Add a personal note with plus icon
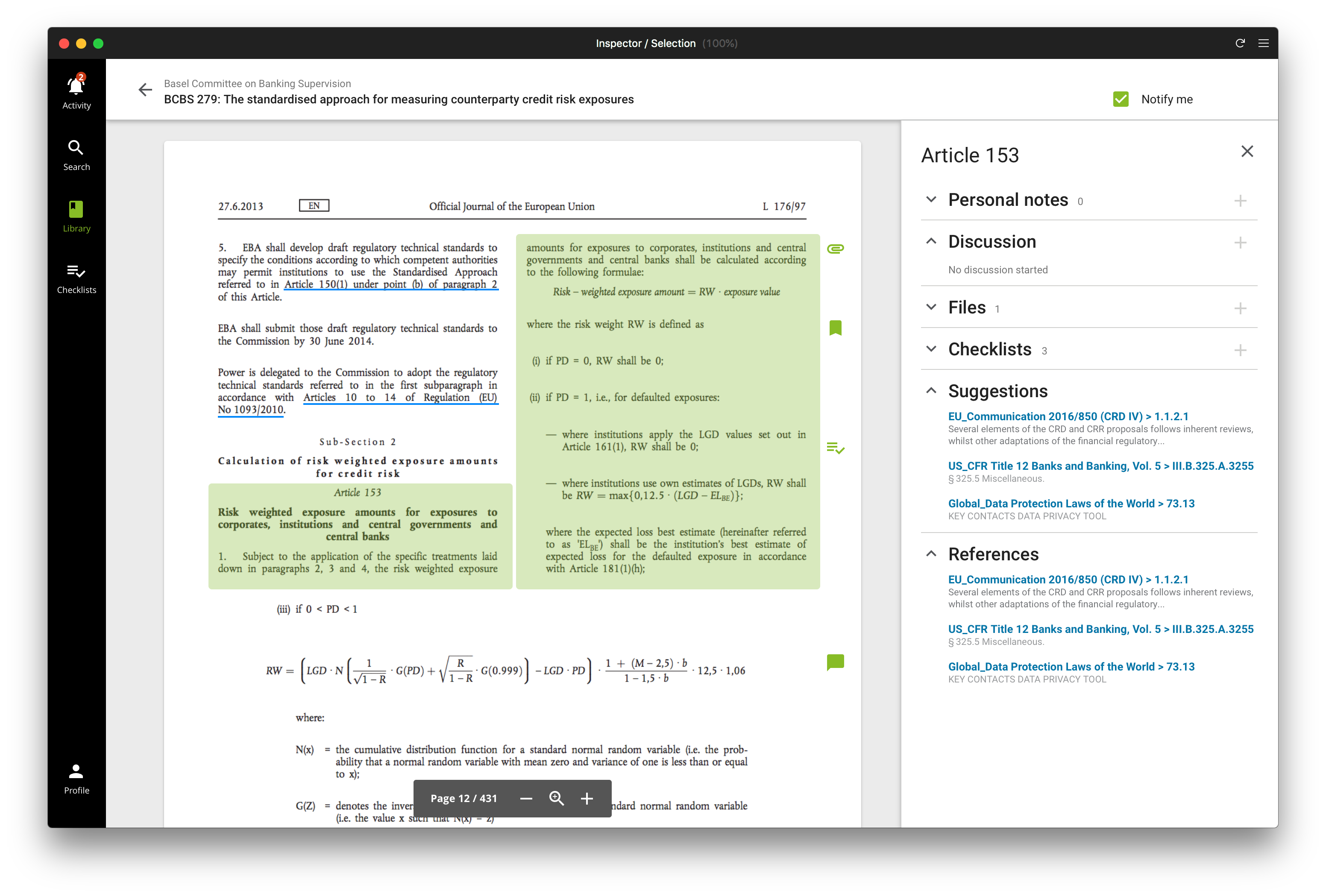This screenshot has width=1326, height=896. point(1240,201)
